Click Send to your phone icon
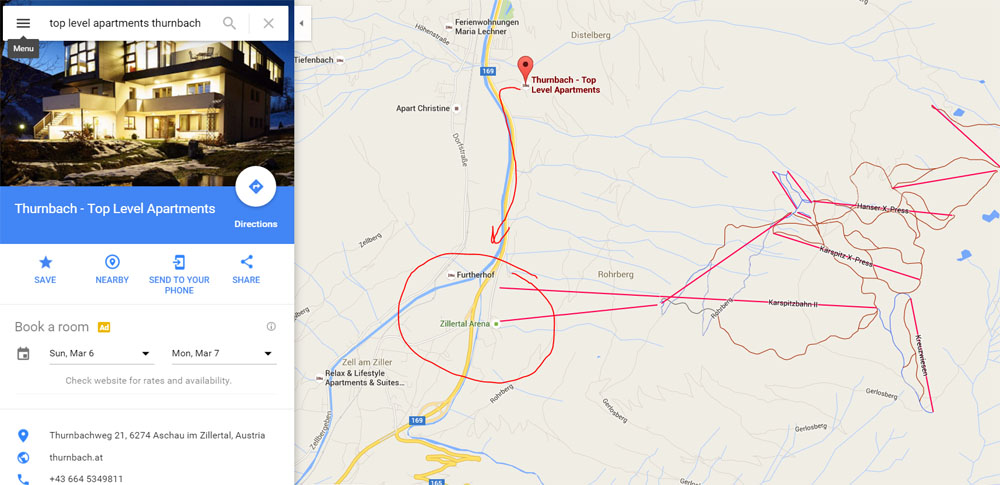This screenshot has height=485, width=1000. click(x=179, y=262)
